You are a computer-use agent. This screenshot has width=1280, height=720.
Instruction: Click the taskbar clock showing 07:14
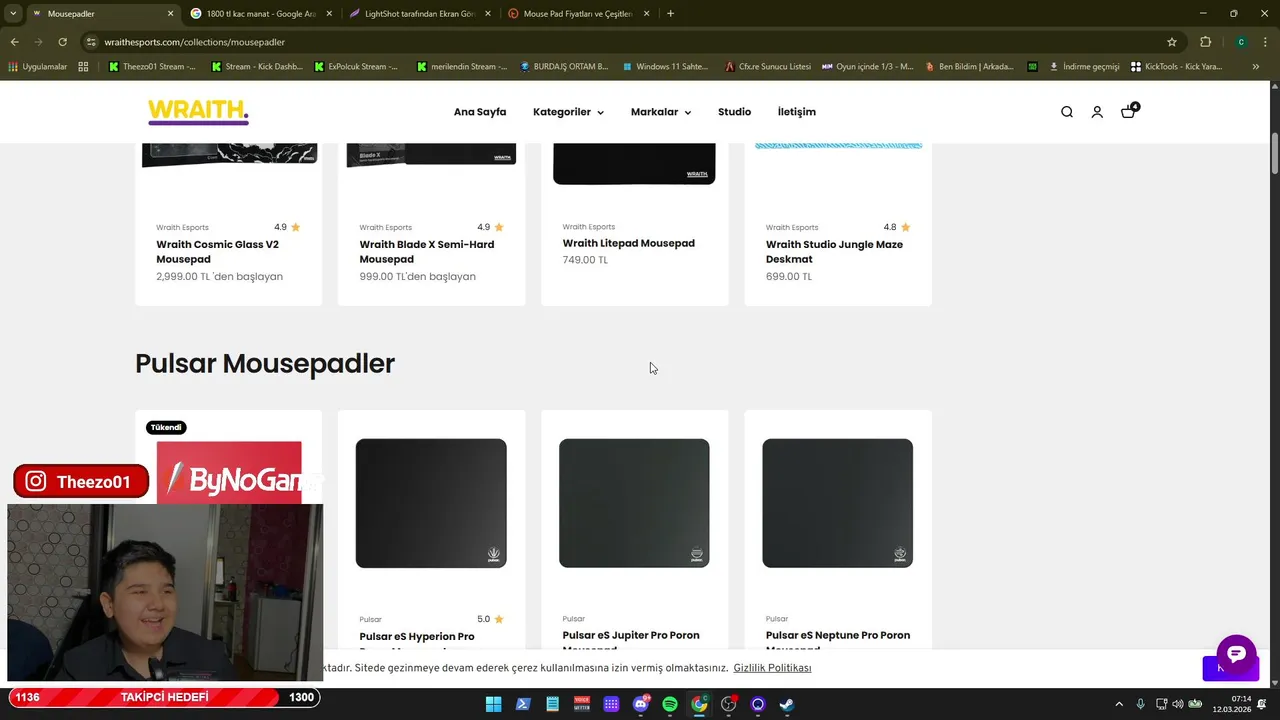[1232, 704]
